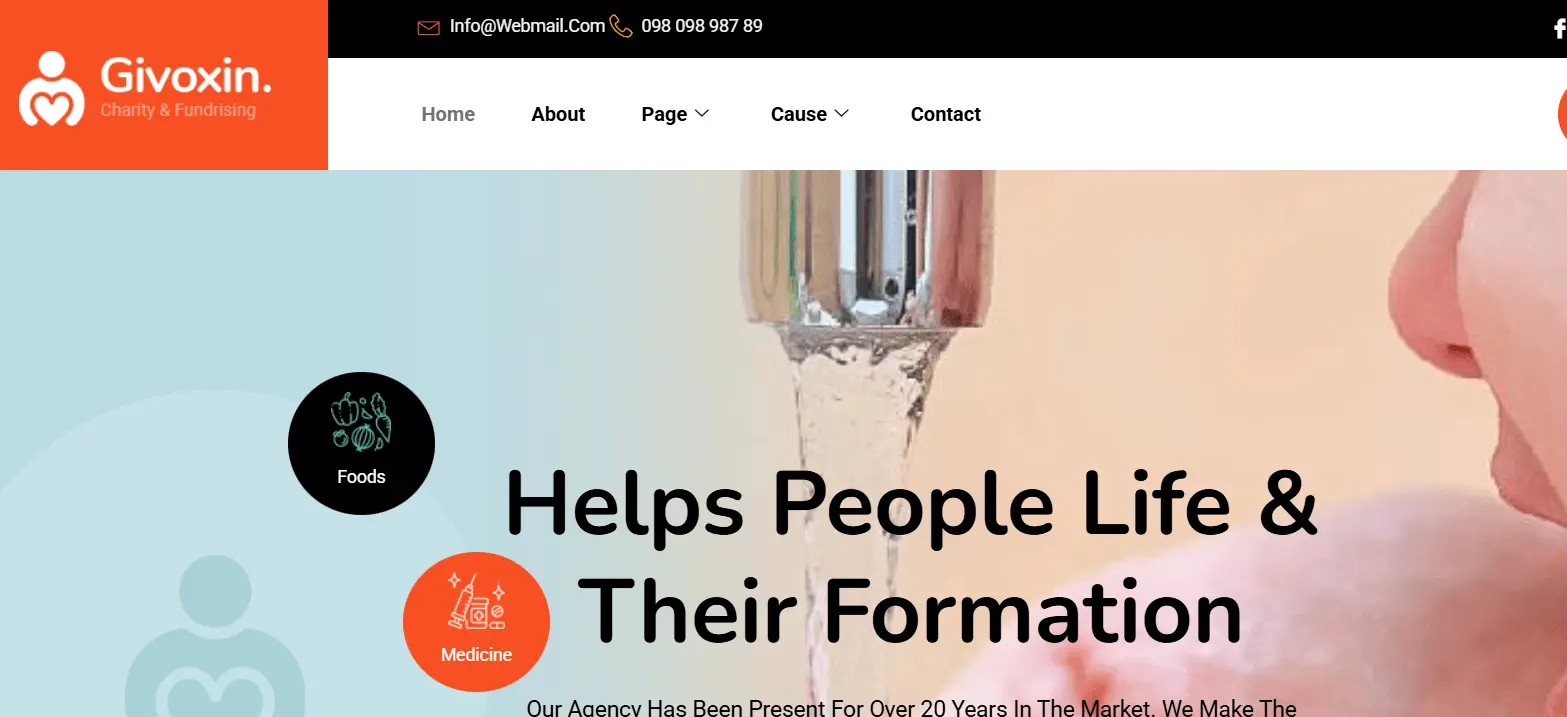Viewport: 1567px width, 717px height.
Task: Open Facebook via the top-right social icon
Action: [1560, 28]
